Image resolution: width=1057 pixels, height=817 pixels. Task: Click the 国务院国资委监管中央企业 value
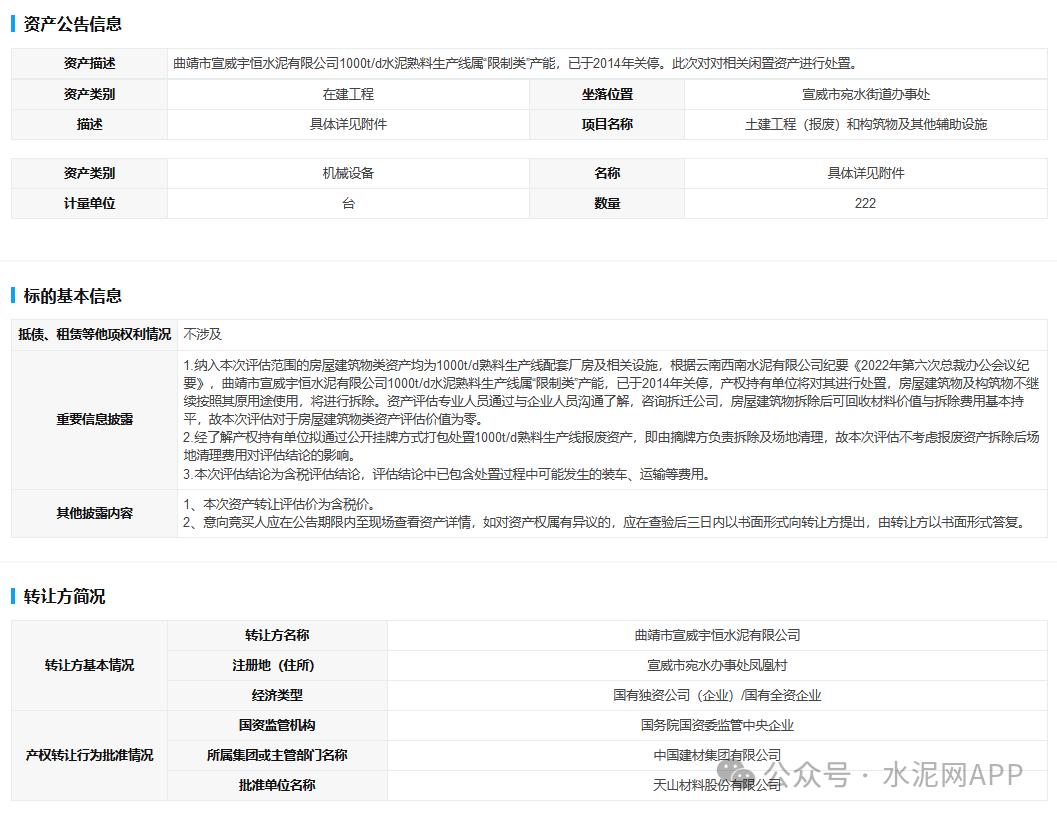click(717, 725)
